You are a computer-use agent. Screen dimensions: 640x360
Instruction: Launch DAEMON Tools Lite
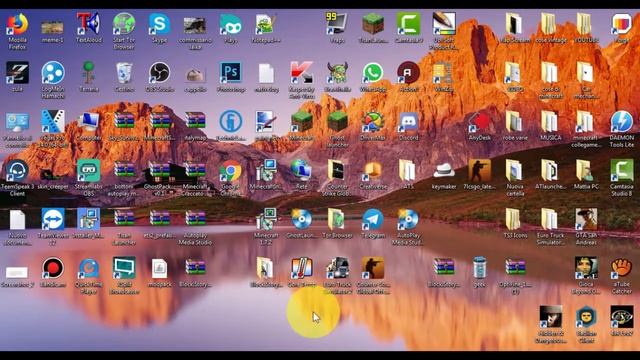pyautogui.click(x=621, y=122)
